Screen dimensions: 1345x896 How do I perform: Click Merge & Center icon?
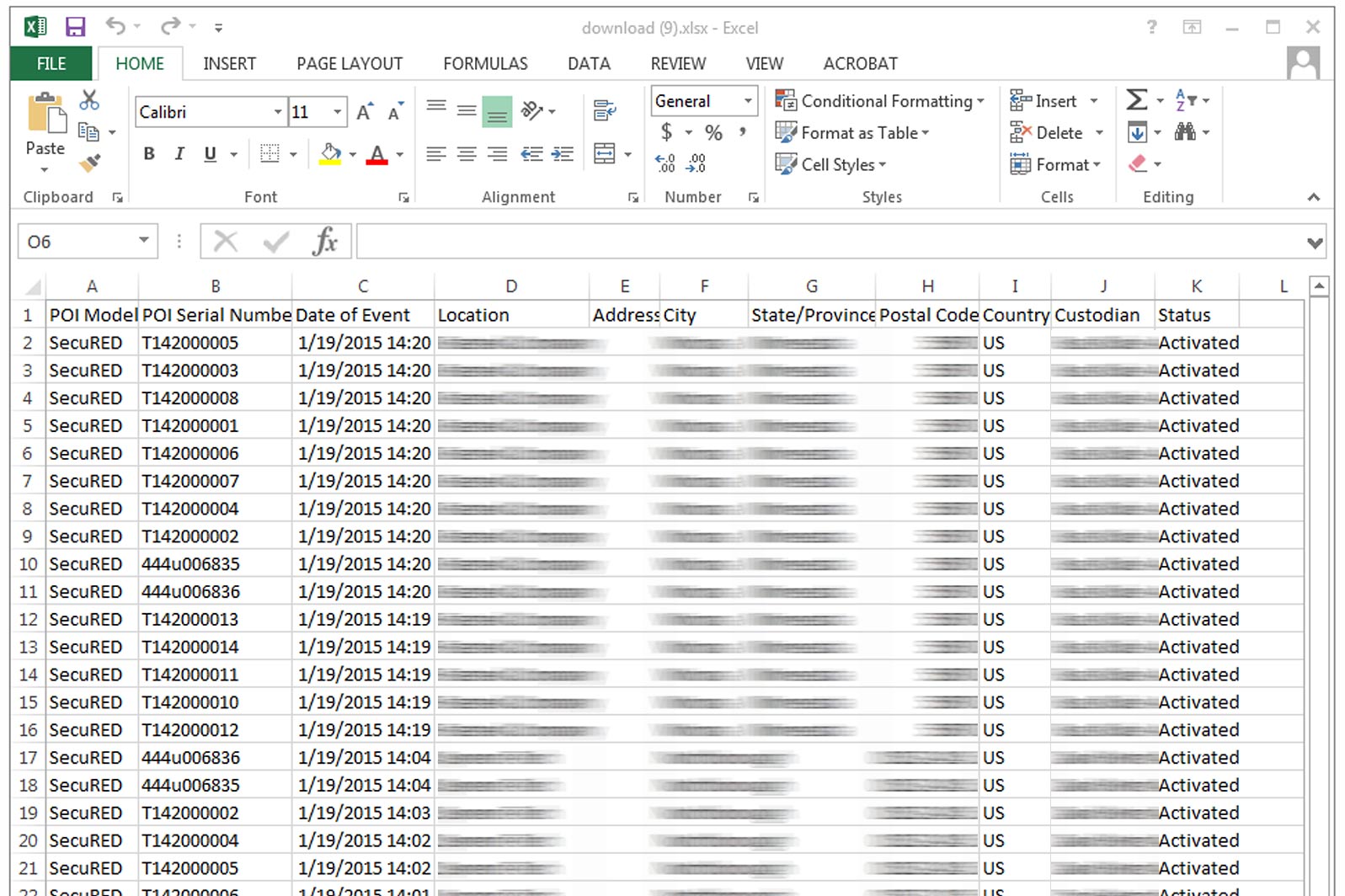click(x=605, y=153)
